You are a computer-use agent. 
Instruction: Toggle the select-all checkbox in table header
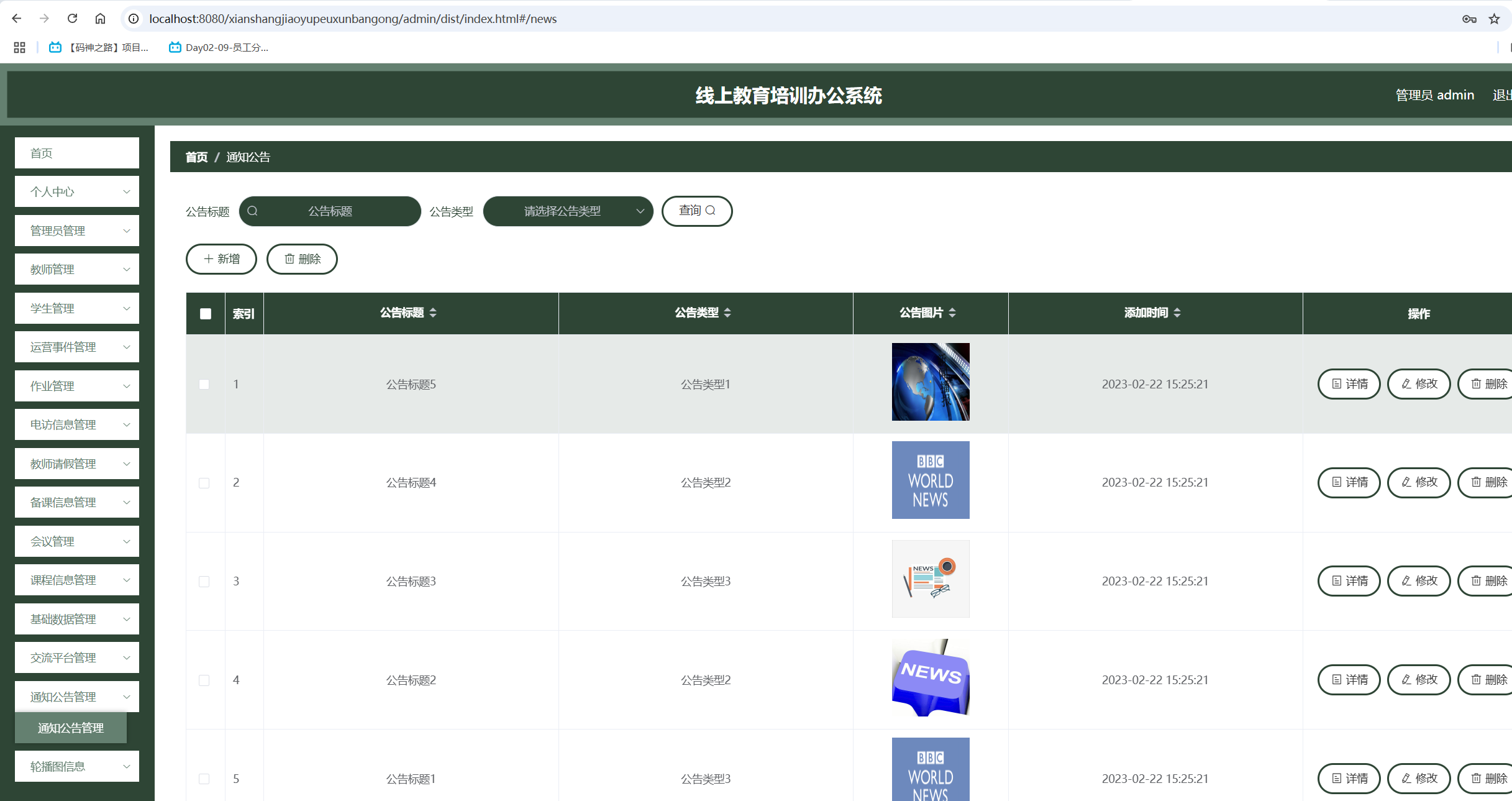tap(206, 314)
